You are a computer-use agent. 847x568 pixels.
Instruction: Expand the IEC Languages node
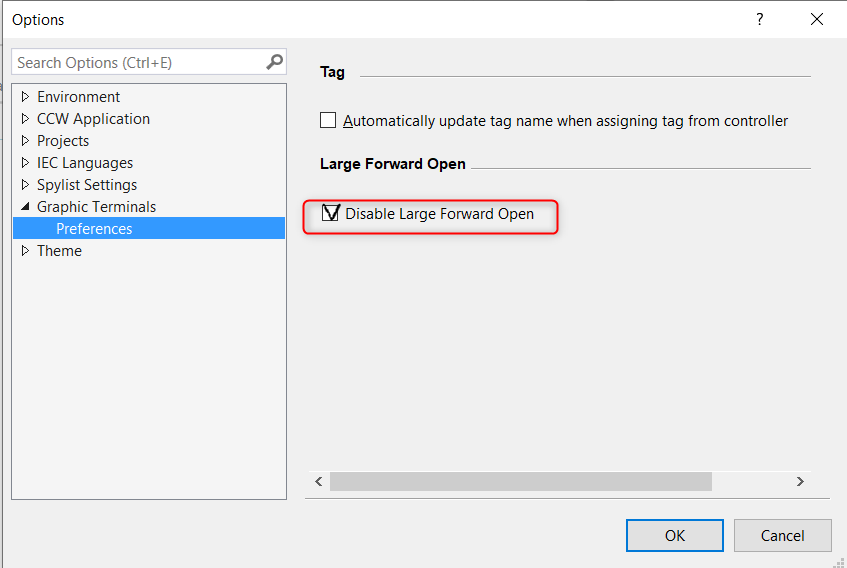[25, 163]
